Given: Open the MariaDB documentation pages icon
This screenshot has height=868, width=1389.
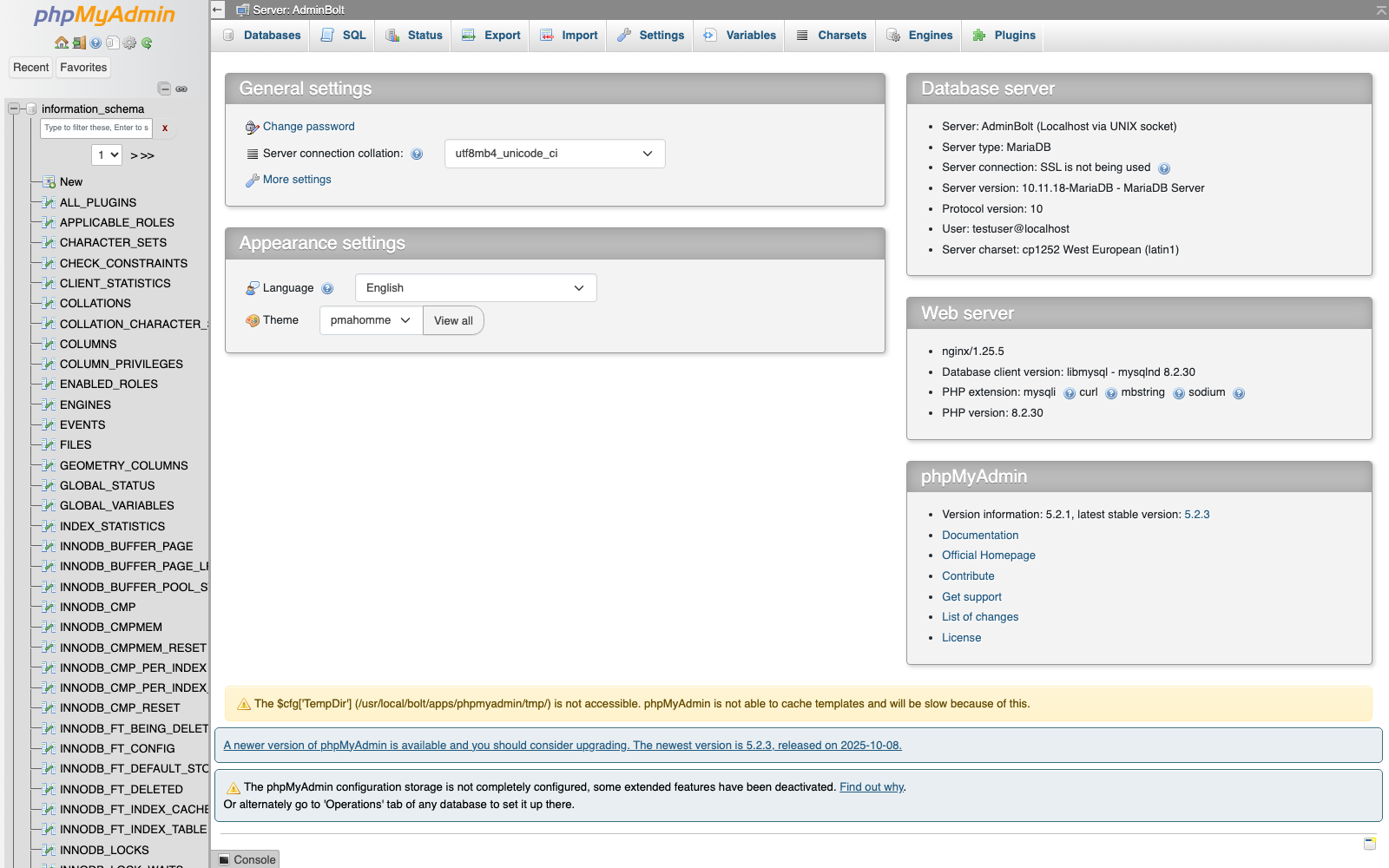Looking at the screenshot, I should (x=112, y=43).
